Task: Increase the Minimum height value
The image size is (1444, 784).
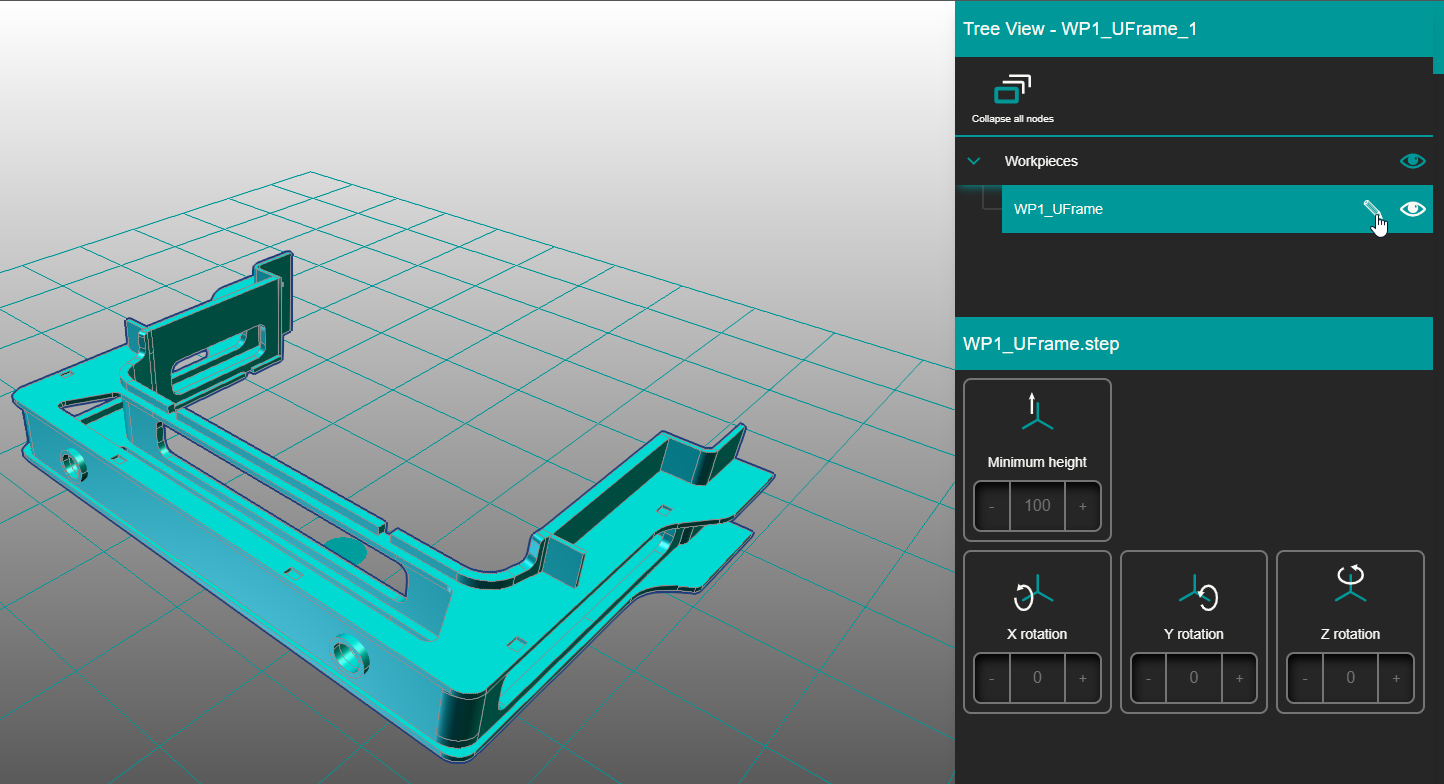Action: pyautogui.click(x=1082, y=506)
